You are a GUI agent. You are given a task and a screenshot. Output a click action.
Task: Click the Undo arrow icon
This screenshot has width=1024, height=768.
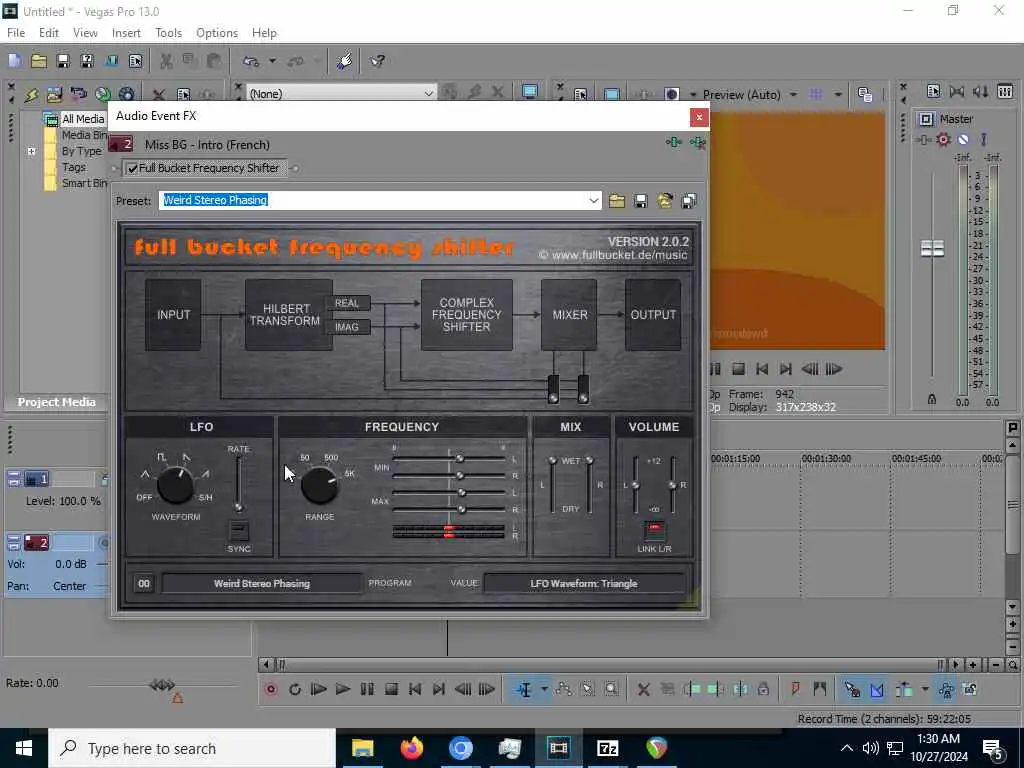click(x=251, y=61)
